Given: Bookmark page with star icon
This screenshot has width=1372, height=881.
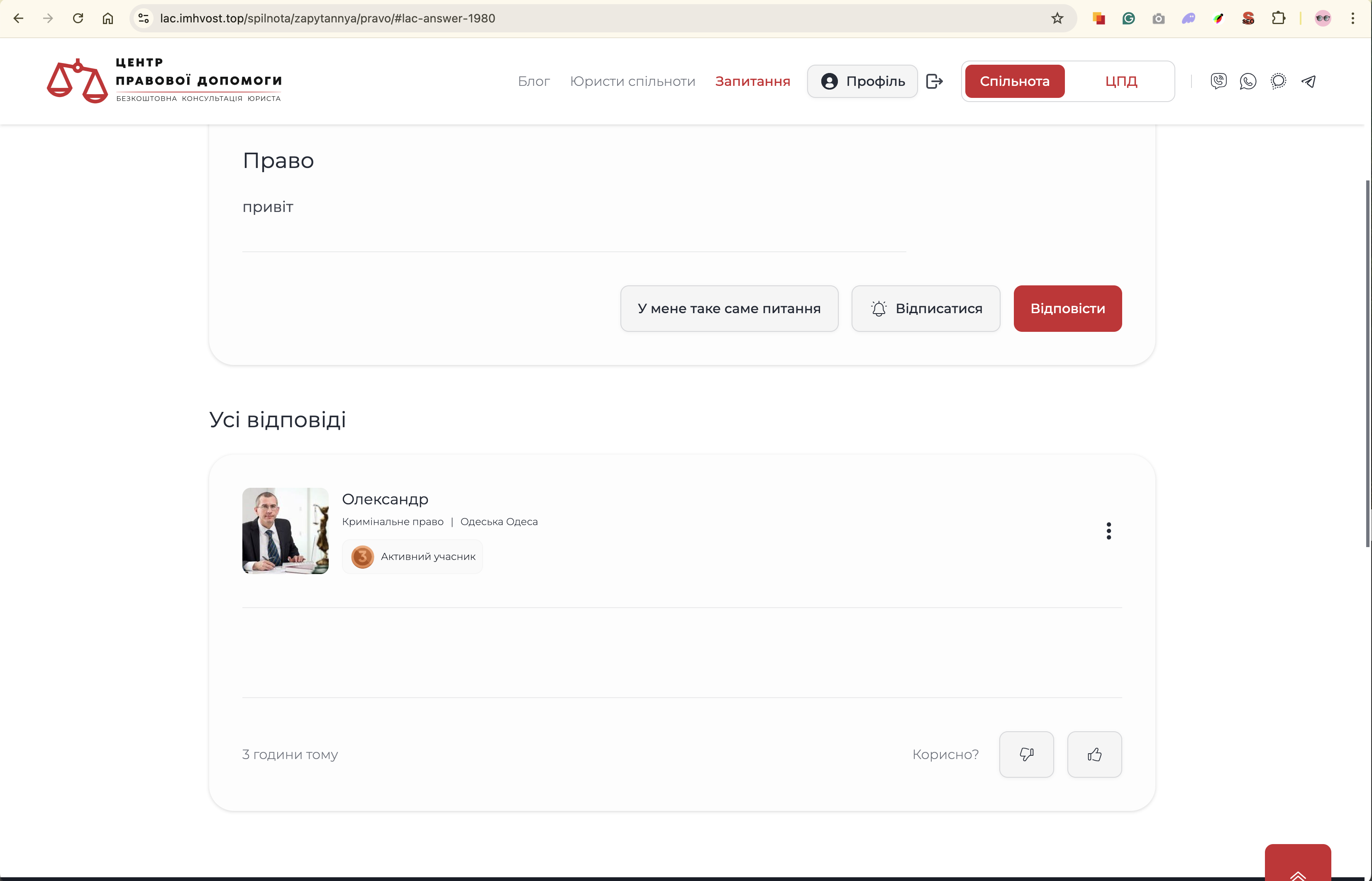Looking at the screenshot, I should coord(1057,18).
